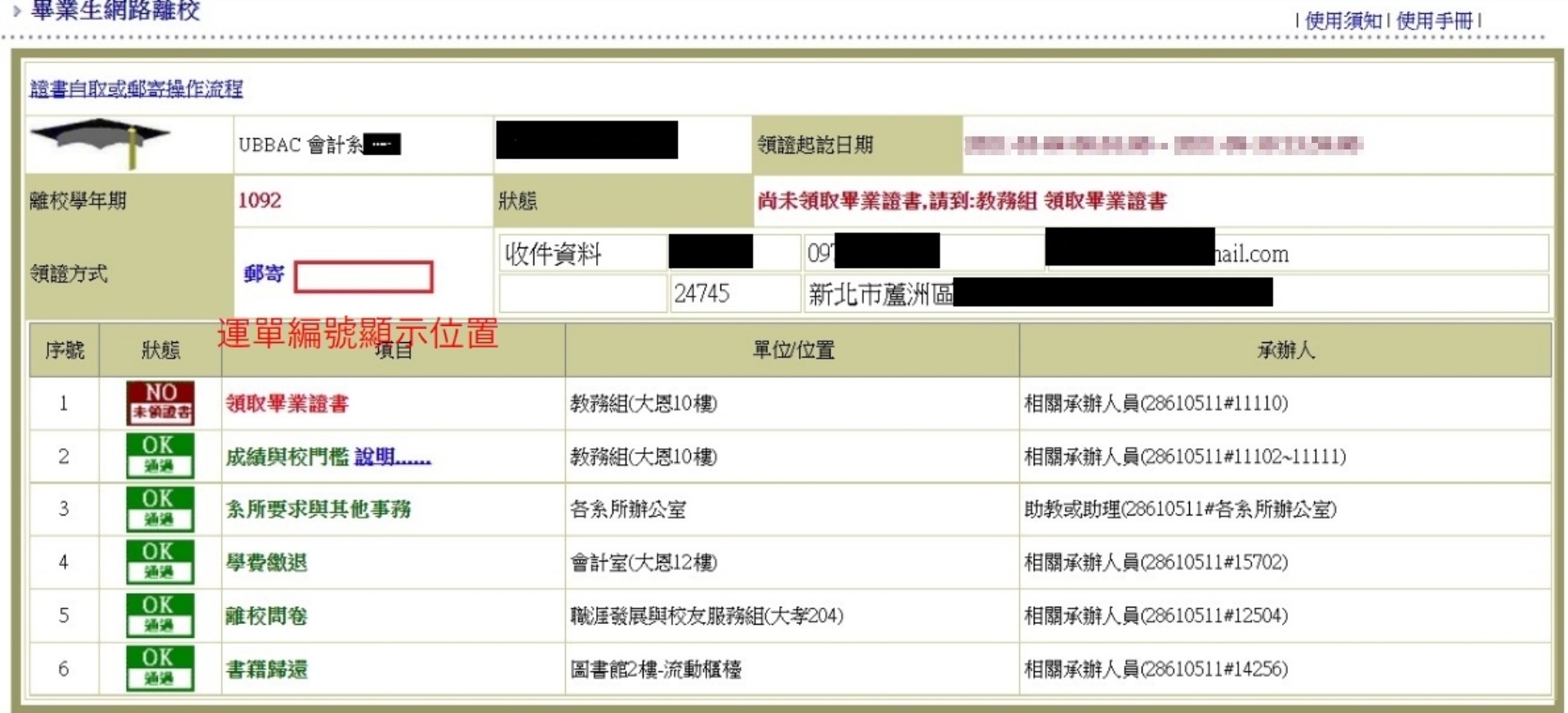Image resolution: width=1568 pixels, height=713 pixels.
Task: Click the graduation cap icon
Action: [x=100, y=142]
